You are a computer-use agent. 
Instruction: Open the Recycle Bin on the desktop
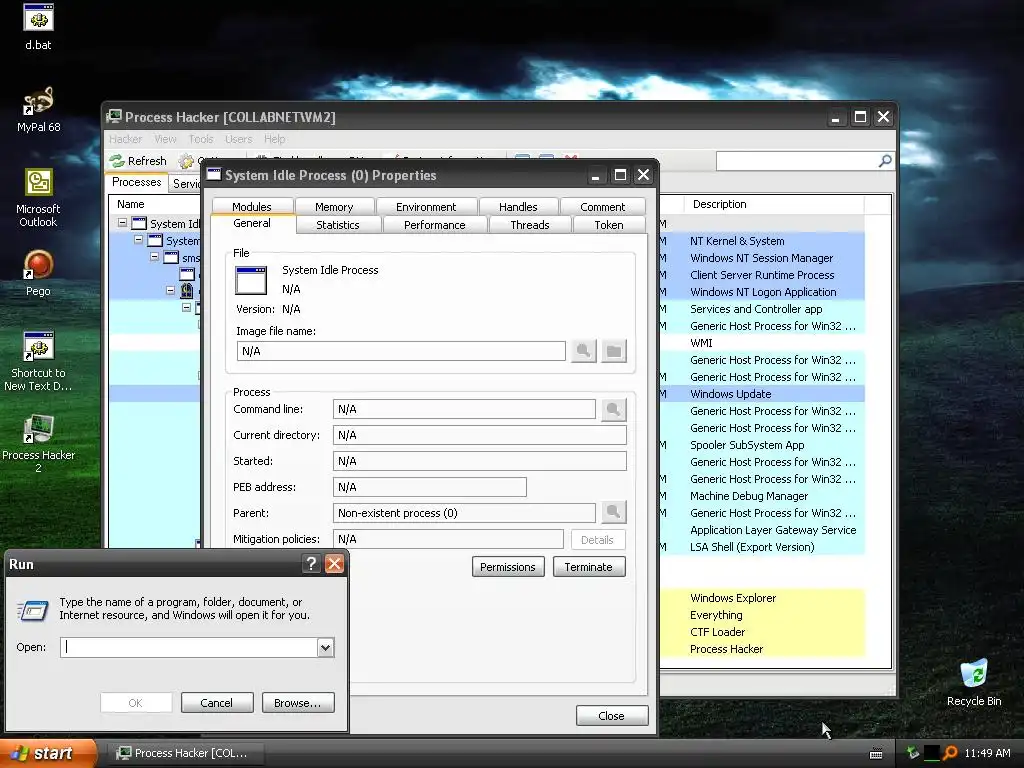point(974,682)
